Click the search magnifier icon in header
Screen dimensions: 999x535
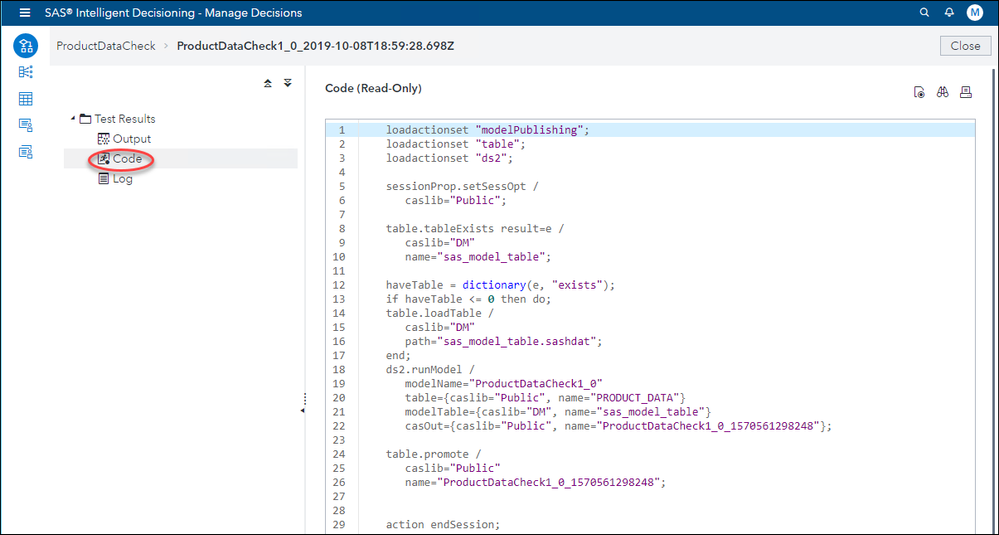click(x=924, y=13)
